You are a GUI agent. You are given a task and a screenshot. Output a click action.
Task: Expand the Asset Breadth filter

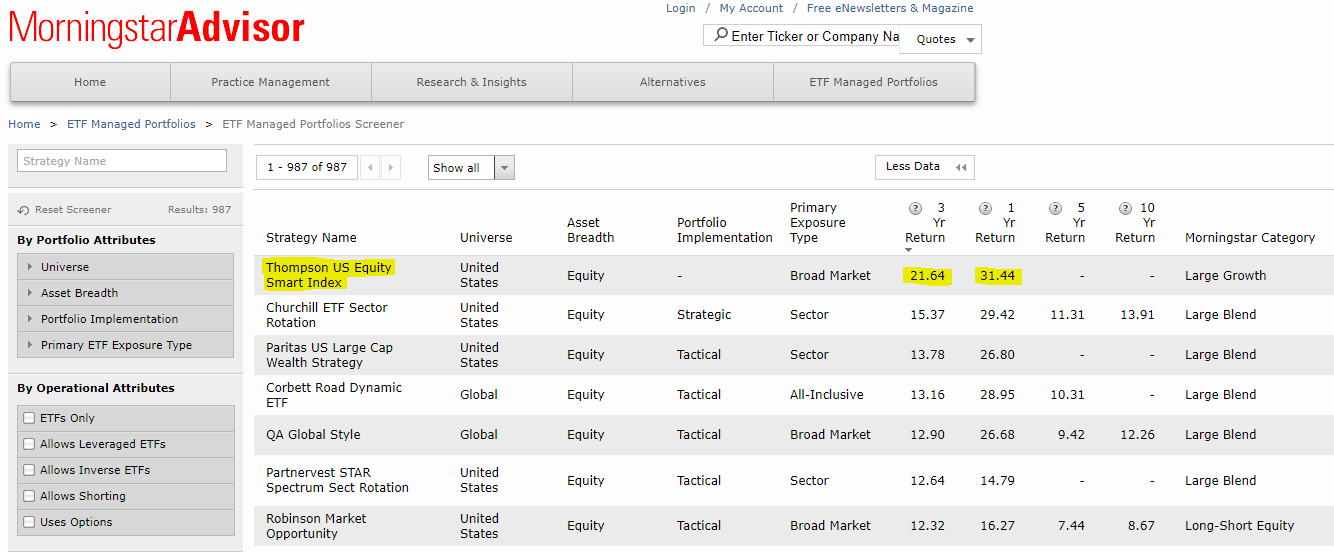pos(125,293)
